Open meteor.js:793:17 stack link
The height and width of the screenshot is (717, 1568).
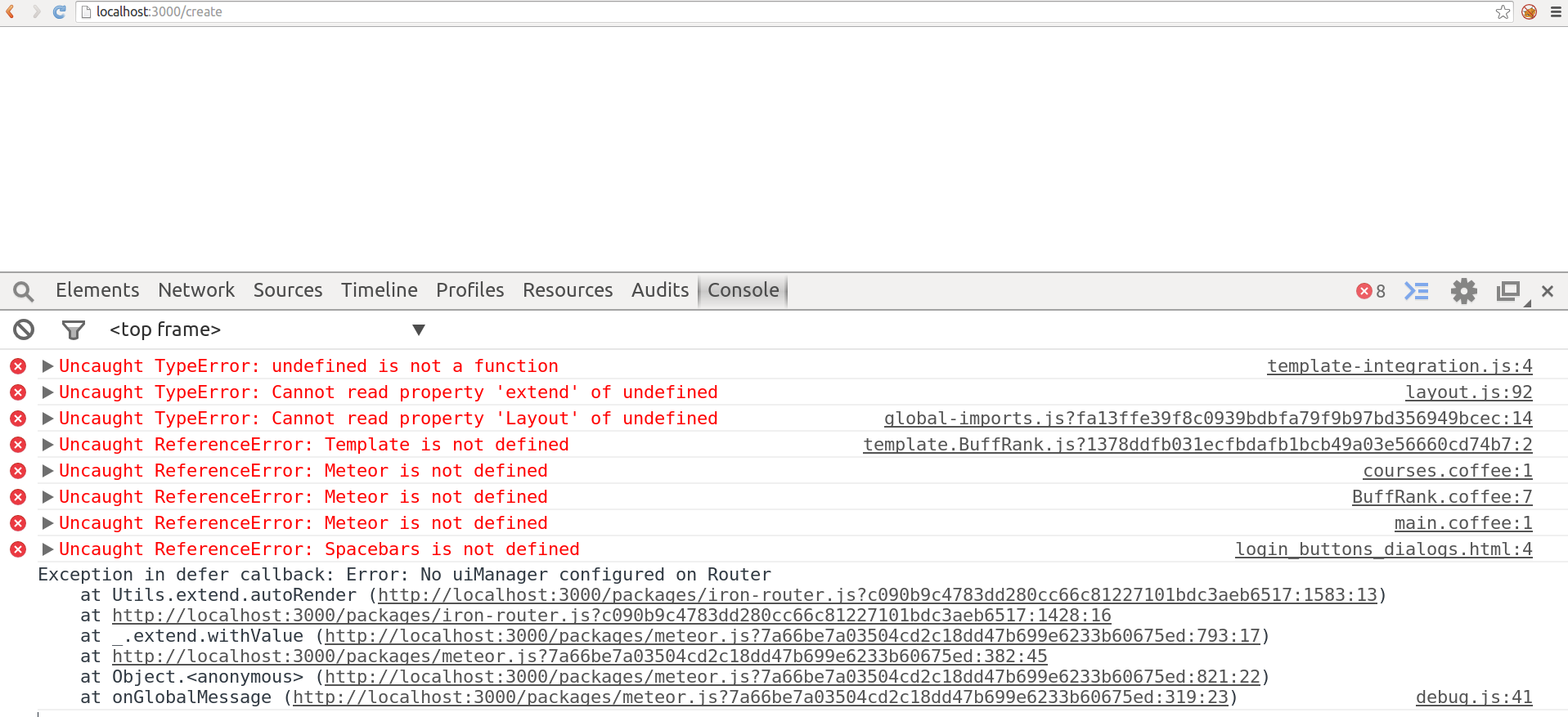[x=793, y=636]
